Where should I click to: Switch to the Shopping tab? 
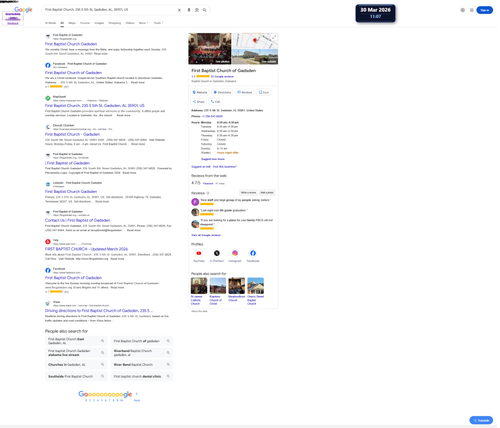click(x=115, y=23)
